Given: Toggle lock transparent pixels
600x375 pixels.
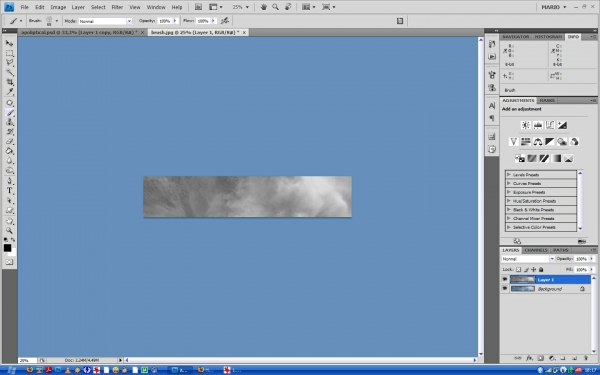Looking at the screenshot, I should click(518, 269).
